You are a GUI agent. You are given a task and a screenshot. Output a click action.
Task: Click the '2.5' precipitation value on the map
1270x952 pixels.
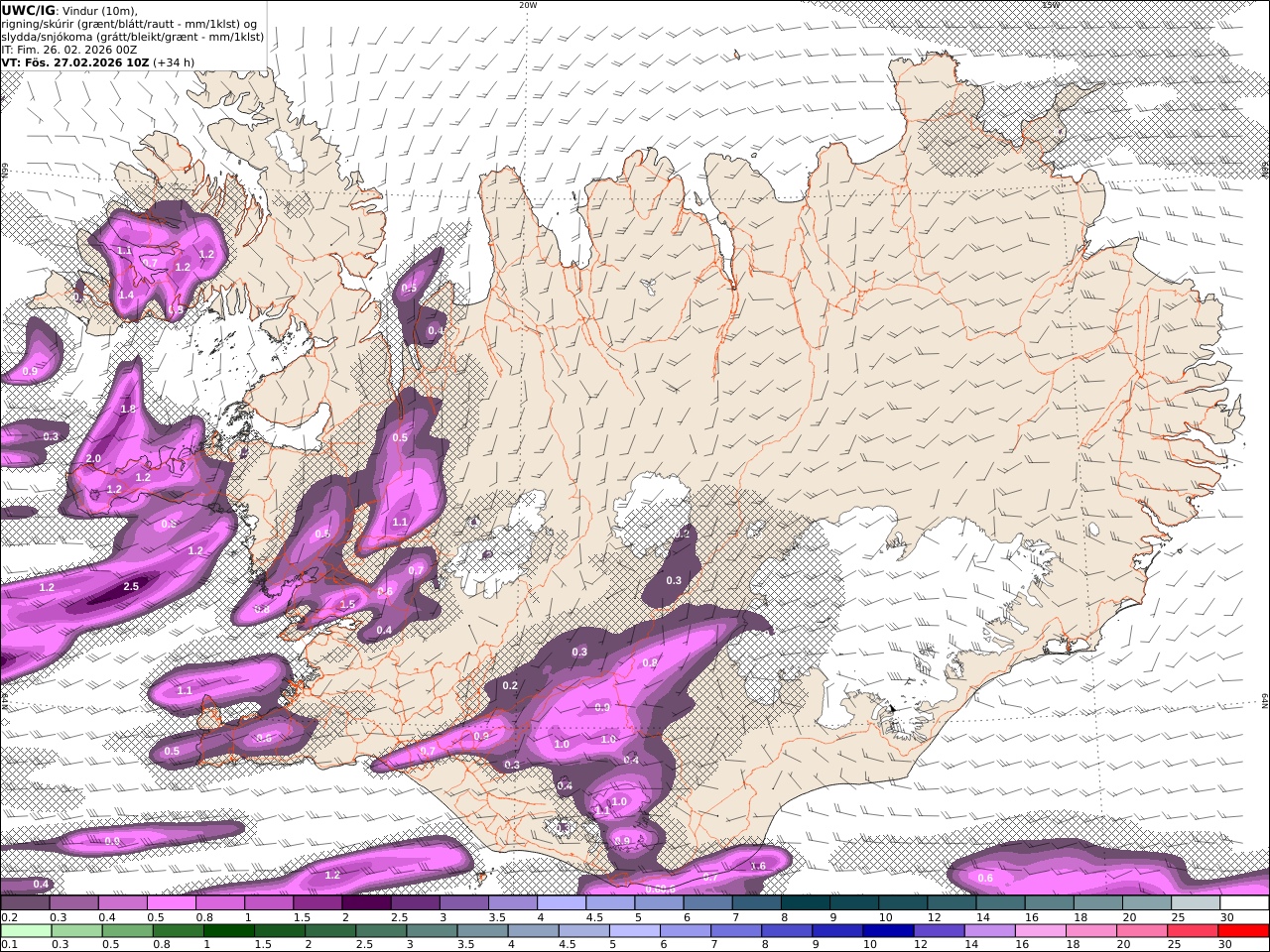click(x=131, y=587)
